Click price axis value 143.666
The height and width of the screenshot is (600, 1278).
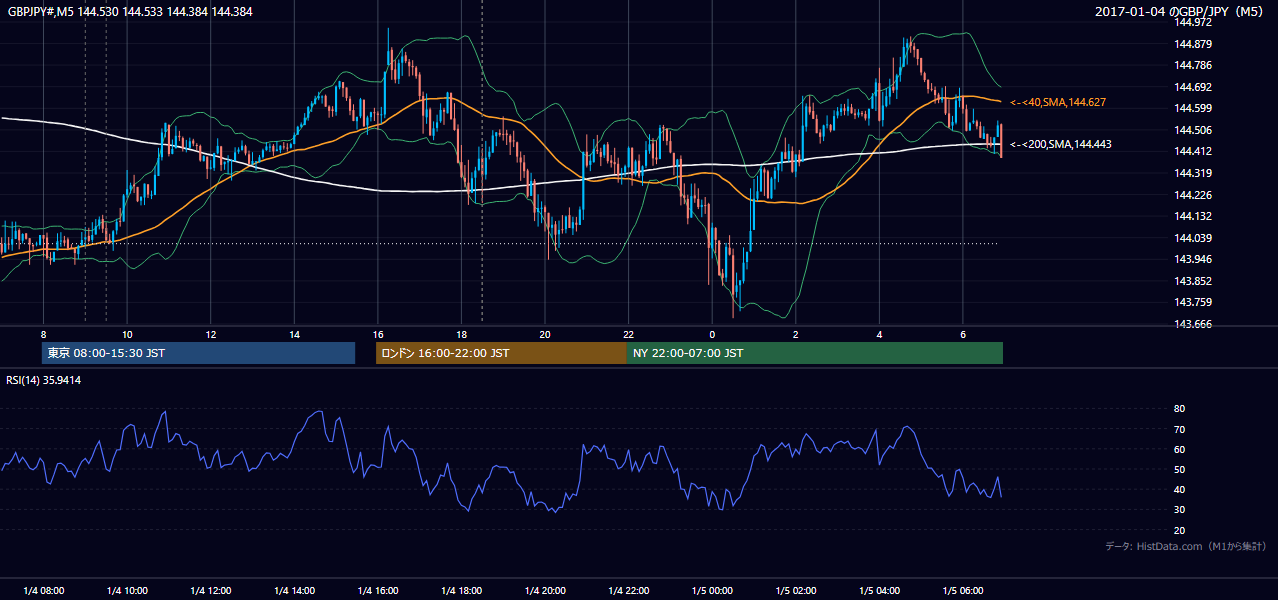click(x=1193, y=324)
